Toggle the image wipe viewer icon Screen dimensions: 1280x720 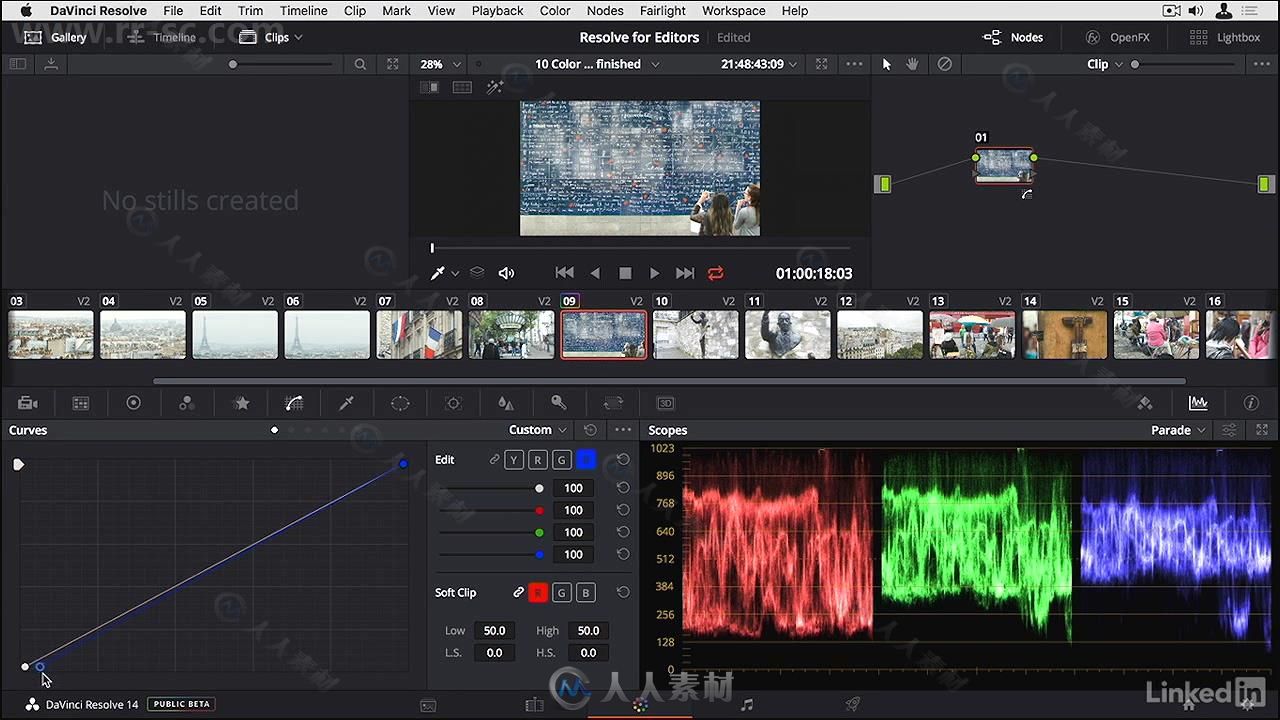pyautogui.click(x=429, y=88)
